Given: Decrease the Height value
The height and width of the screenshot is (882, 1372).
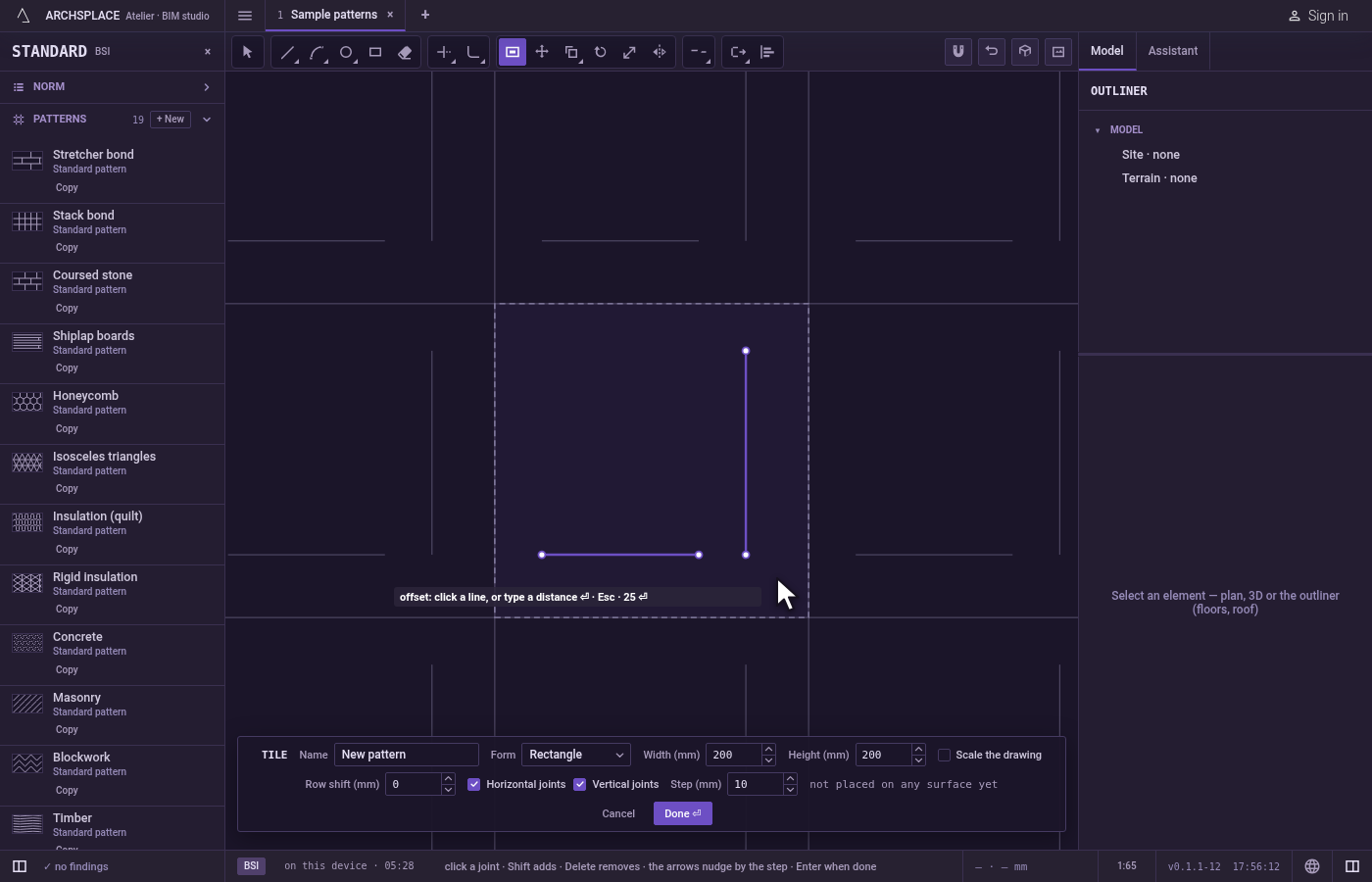Looking at the screenshot, I should tap(918, 760).
